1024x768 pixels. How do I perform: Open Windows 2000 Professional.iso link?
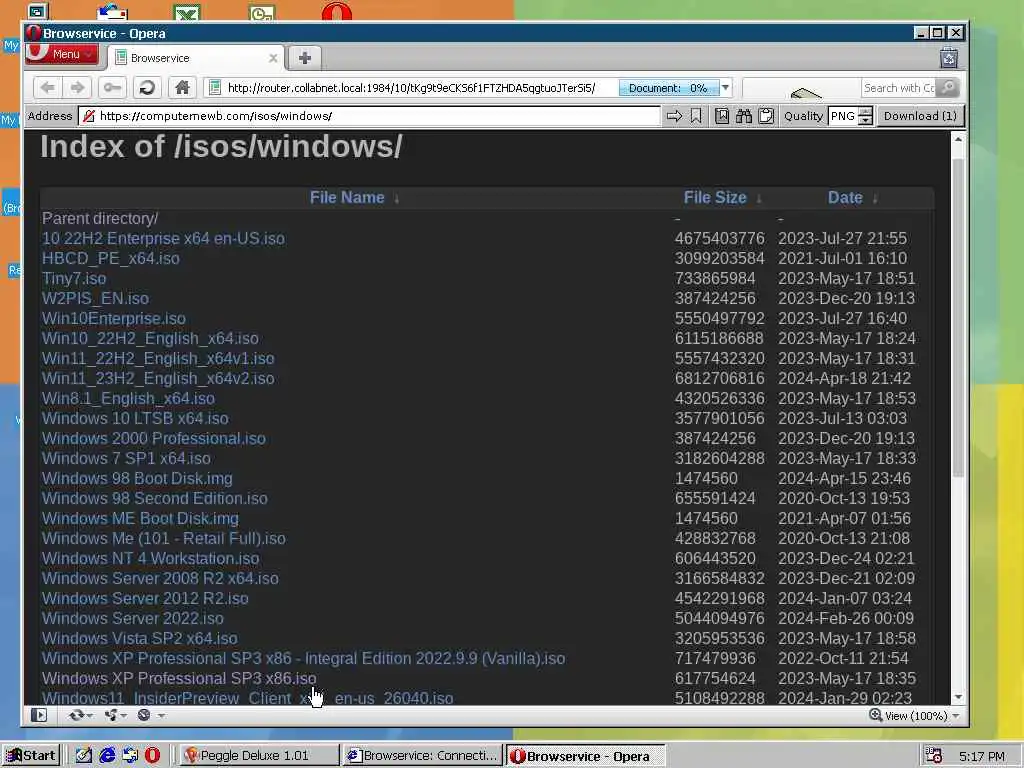click(x=153, y=438)
